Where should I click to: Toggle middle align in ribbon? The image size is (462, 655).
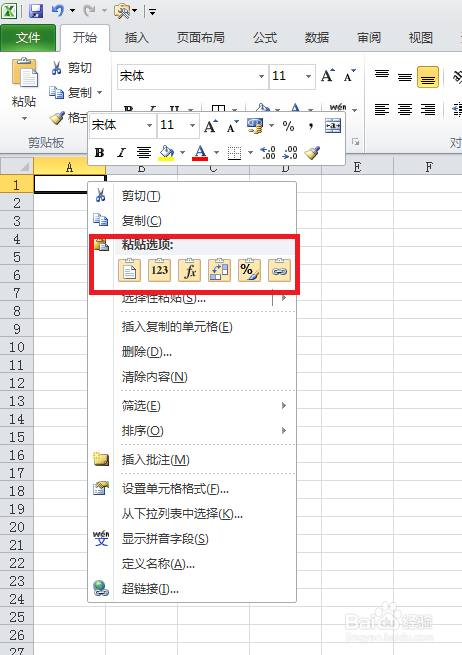[x=405, y=76]
